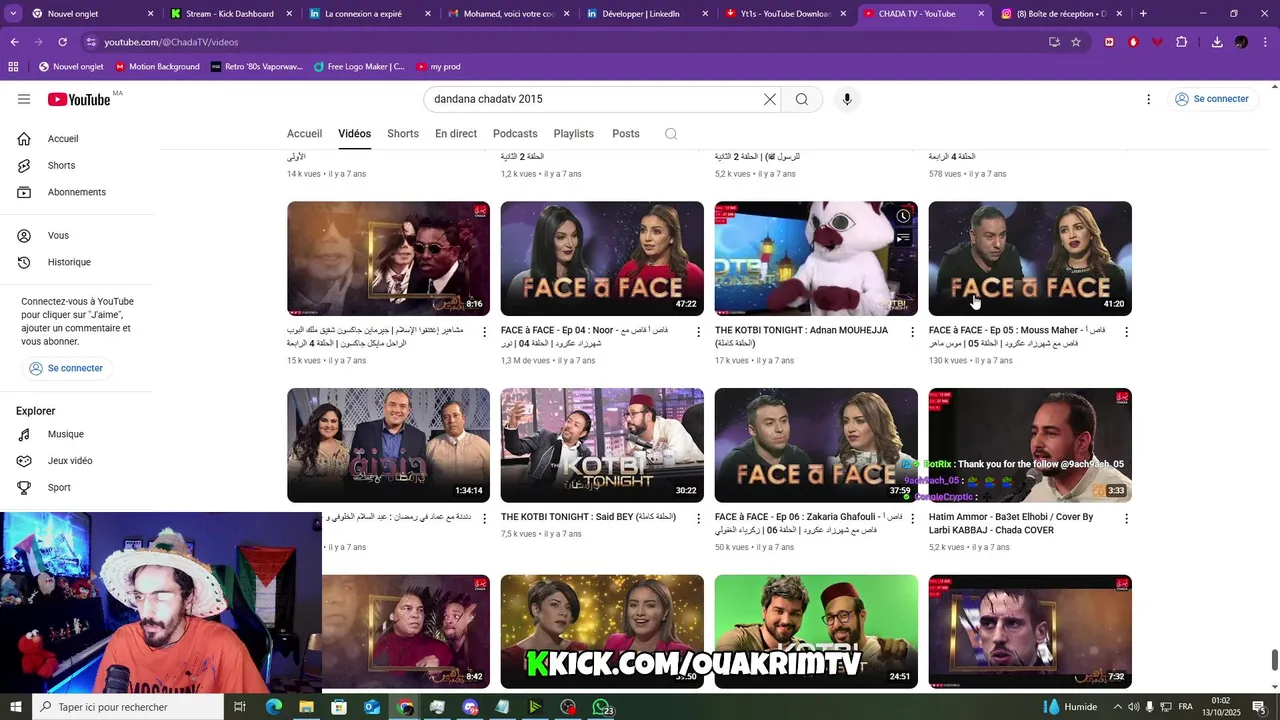Open the YouTube hamburger guide menu

click(24, 99)
